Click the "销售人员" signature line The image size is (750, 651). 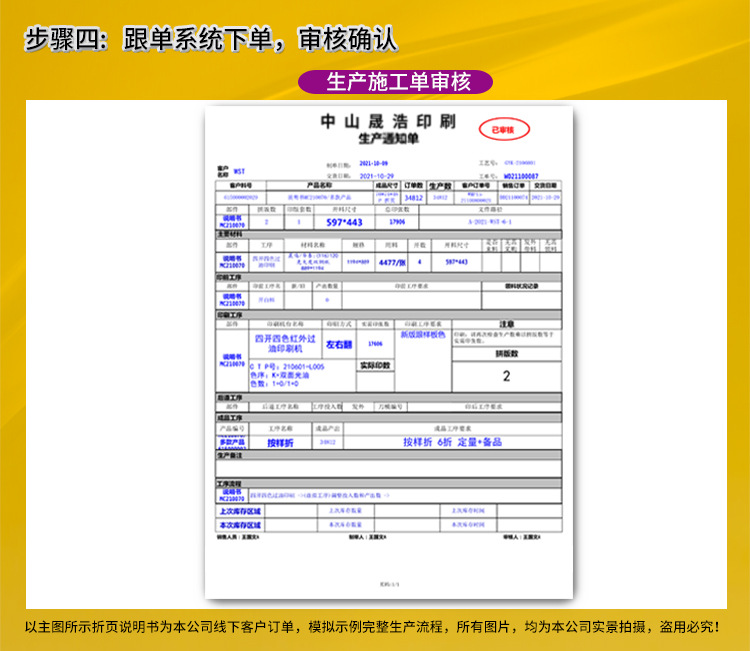pos(238,537)
